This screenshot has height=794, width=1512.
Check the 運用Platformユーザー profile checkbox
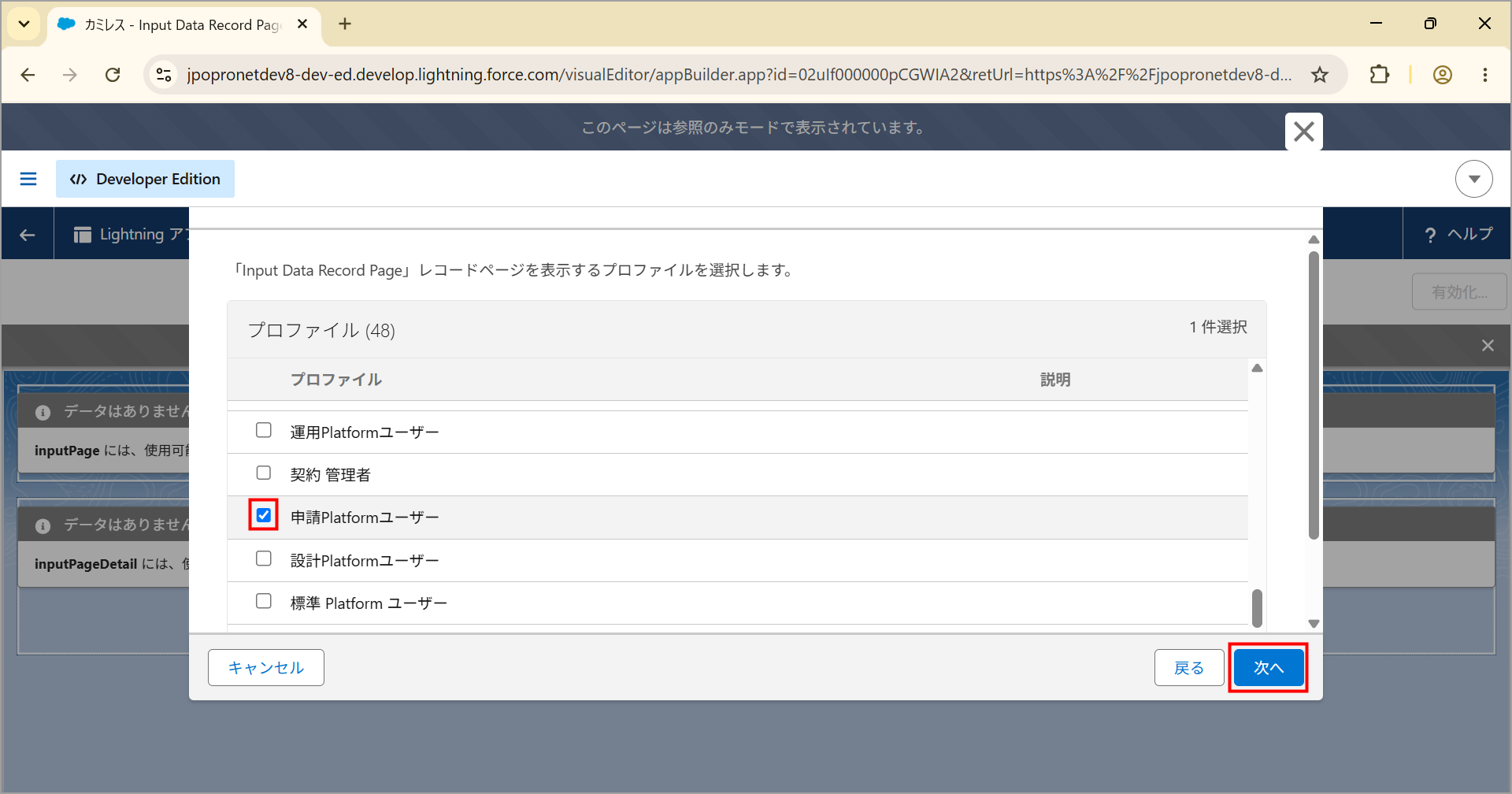pos(264,430)
